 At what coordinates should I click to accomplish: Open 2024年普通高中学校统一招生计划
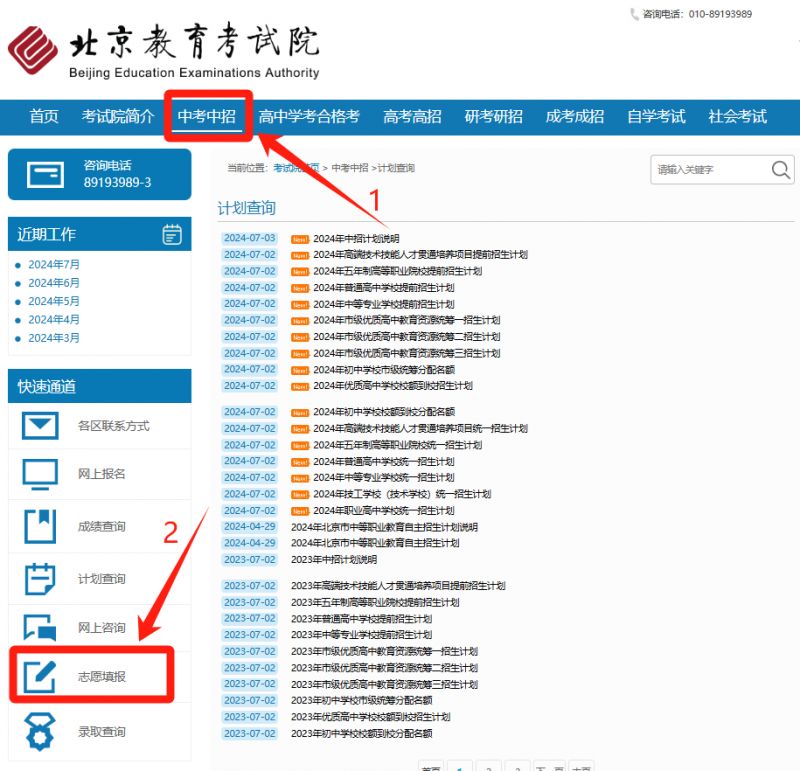click(384, 461)
